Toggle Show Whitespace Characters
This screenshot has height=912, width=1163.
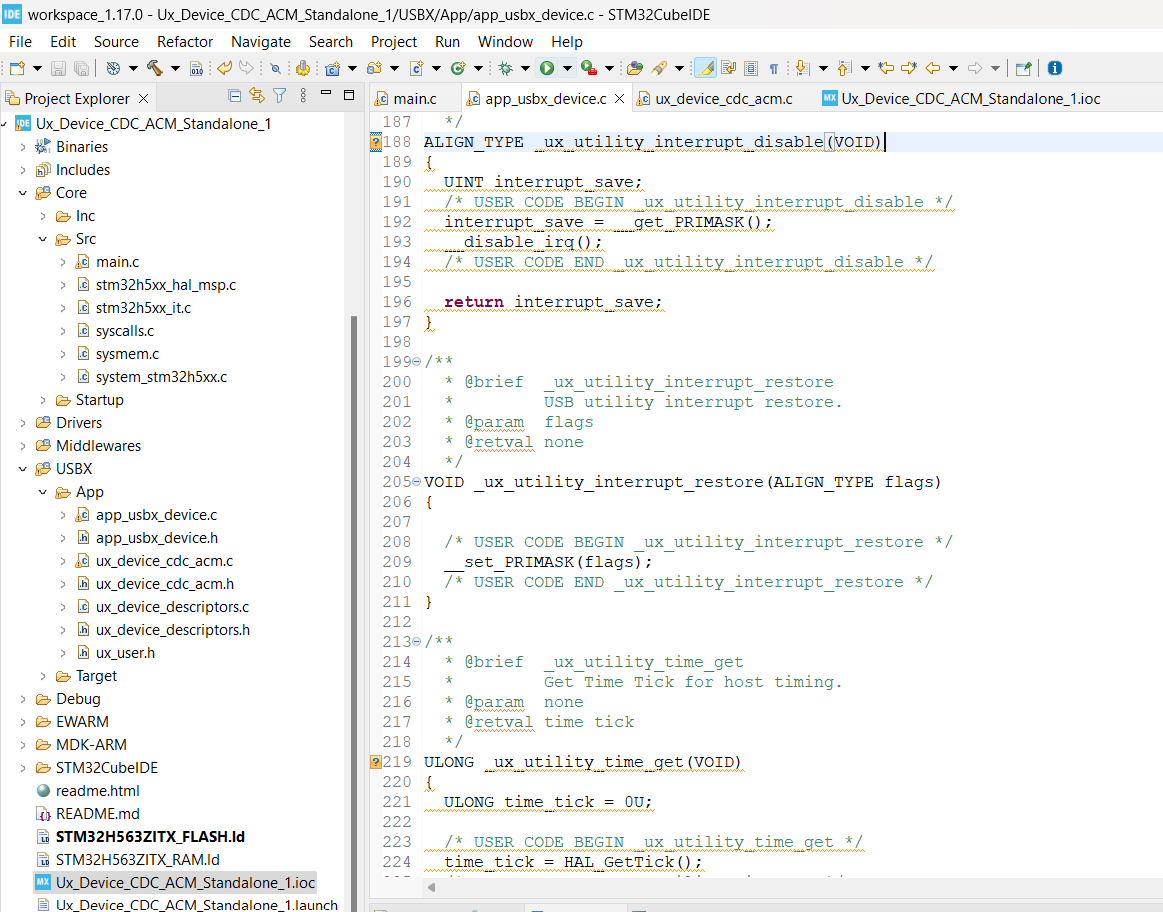(x=772, y=68)
